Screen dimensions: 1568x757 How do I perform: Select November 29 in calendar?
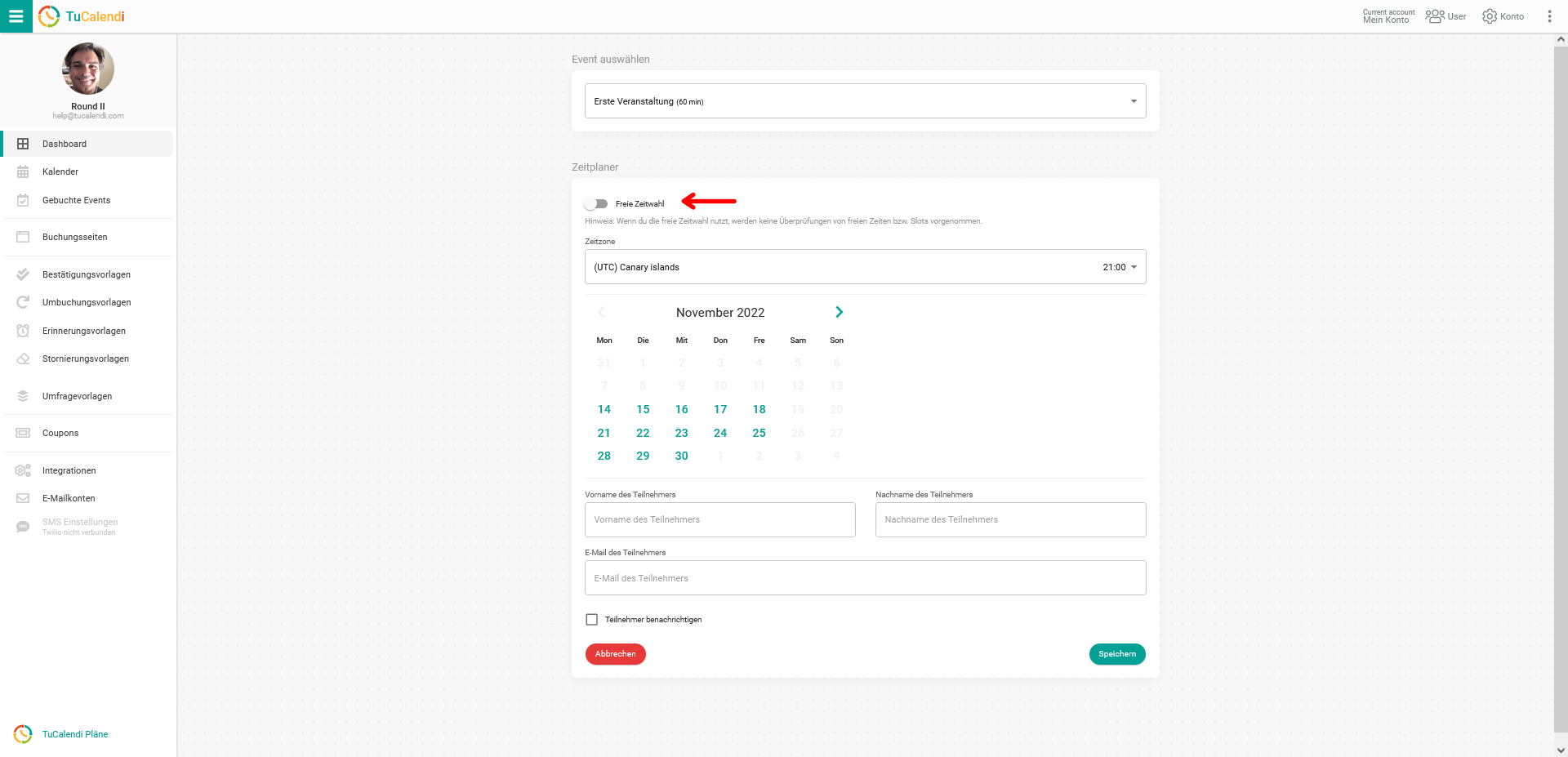coord(643,456)
